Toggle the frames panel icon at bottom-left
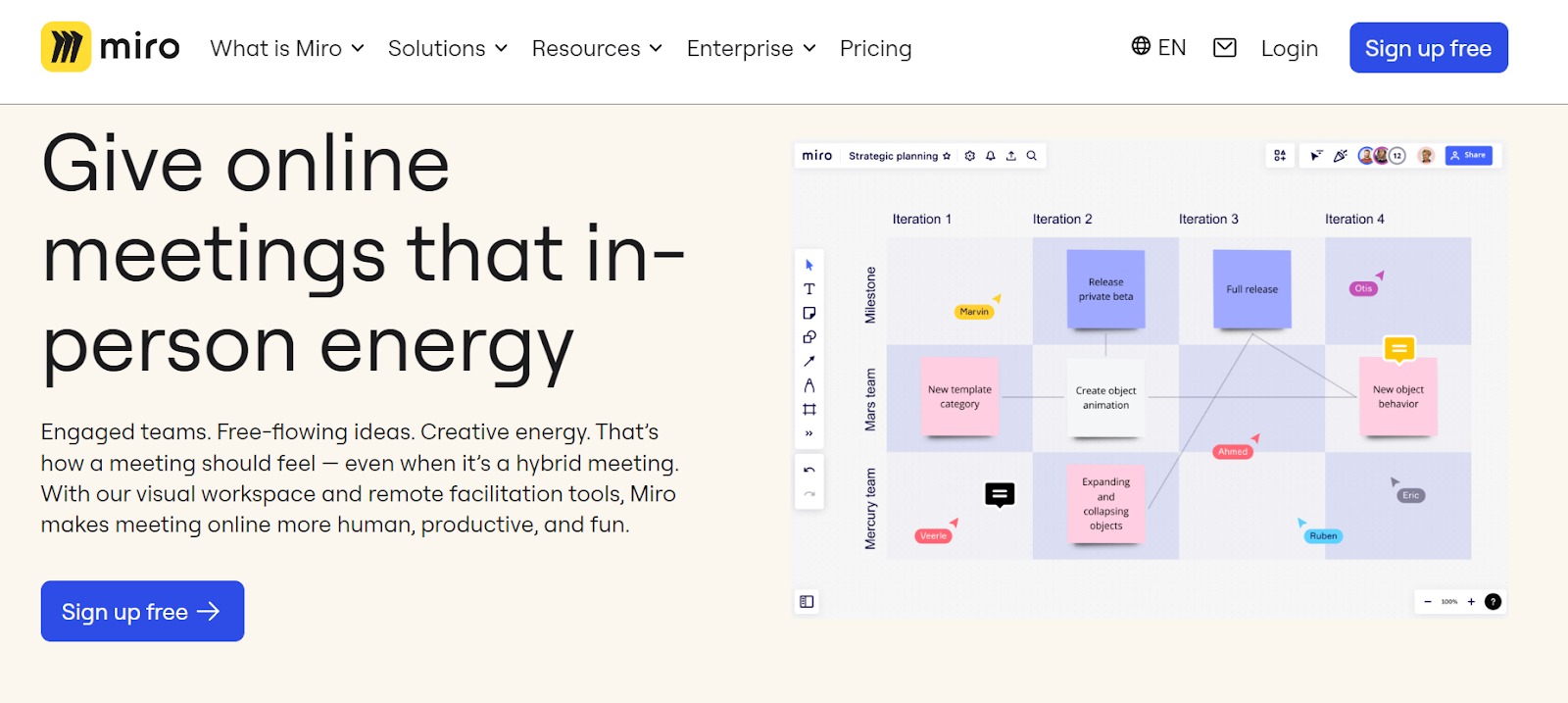This screenshot has width=1568, height=703. [807, 602]
